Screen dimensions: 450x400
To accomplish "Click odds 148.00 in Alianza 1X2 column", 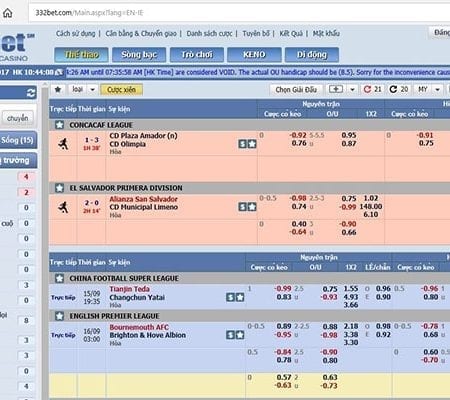I will pyautogui.click(x=371, y=206).
